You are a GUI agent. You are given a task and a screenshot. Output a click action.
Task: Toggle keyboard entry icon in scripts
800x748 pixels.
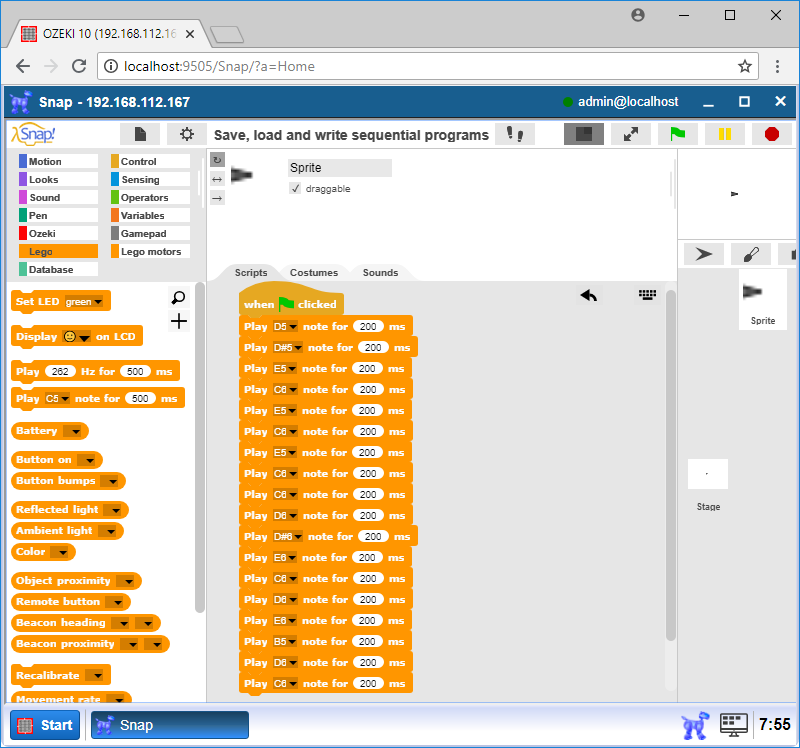coord(647,295)
